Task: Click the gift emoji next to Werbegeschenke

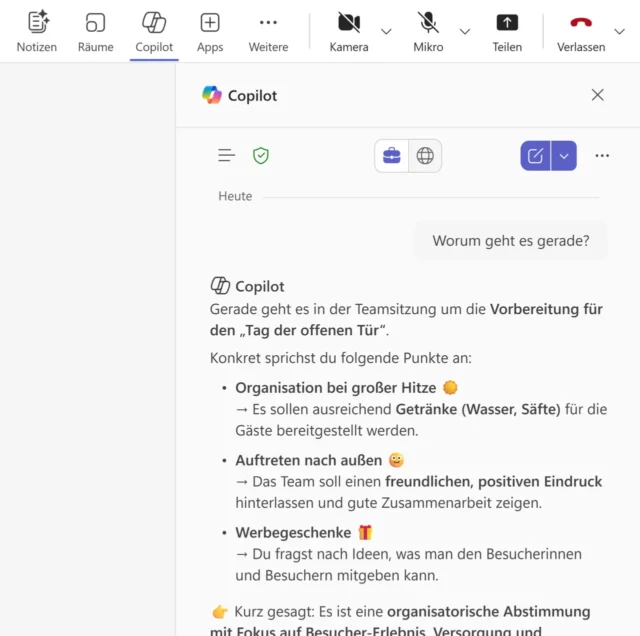Action: pos(365,532)
